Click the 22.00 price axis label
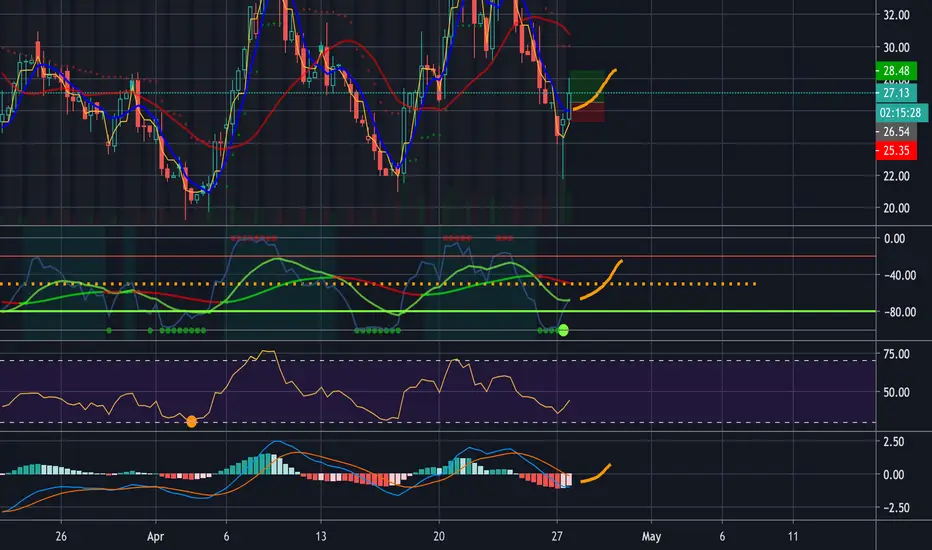 [x=896, y=176]
